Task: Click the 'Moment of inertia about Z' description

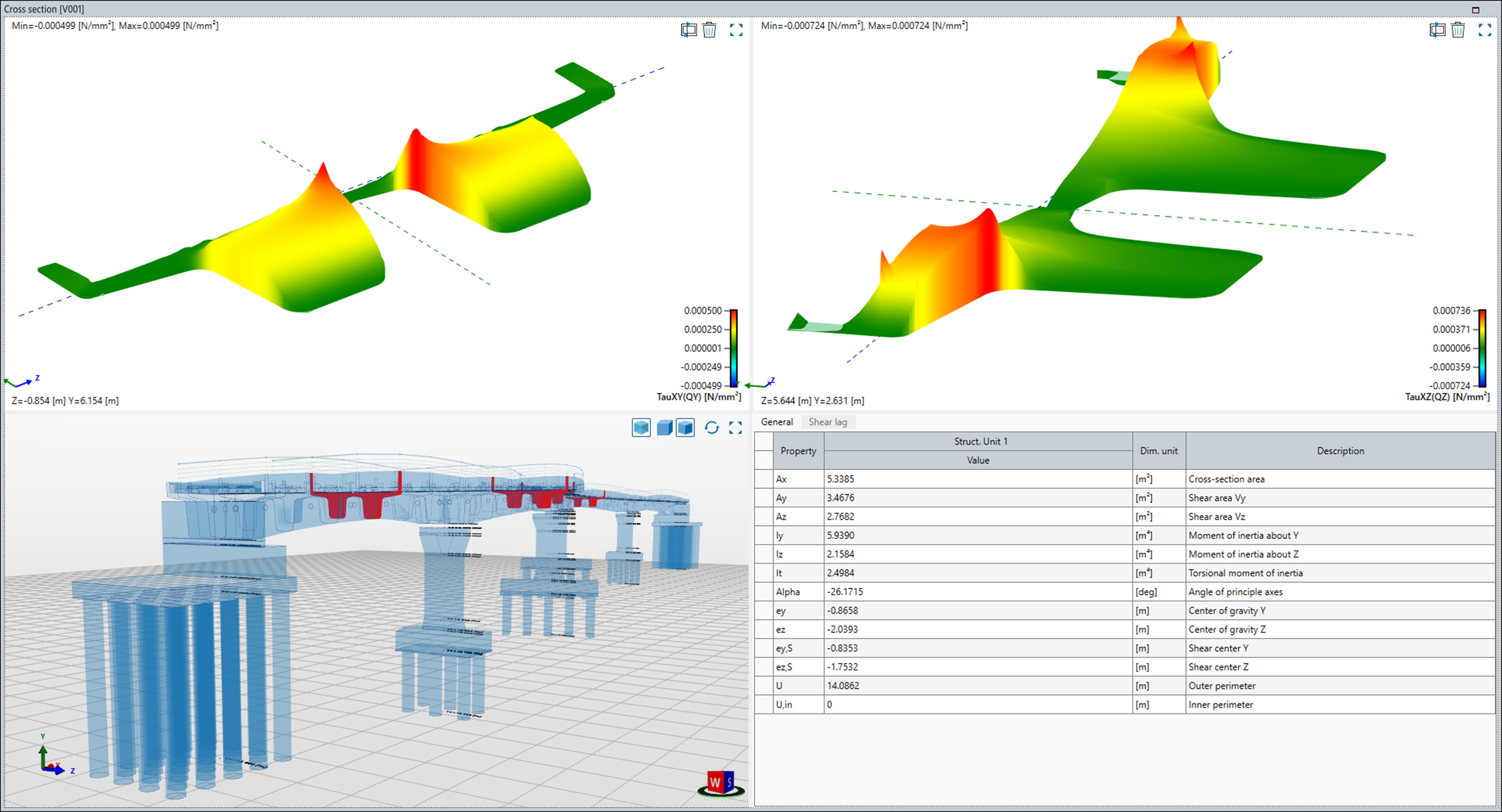Action: [x=1340, y=554]
